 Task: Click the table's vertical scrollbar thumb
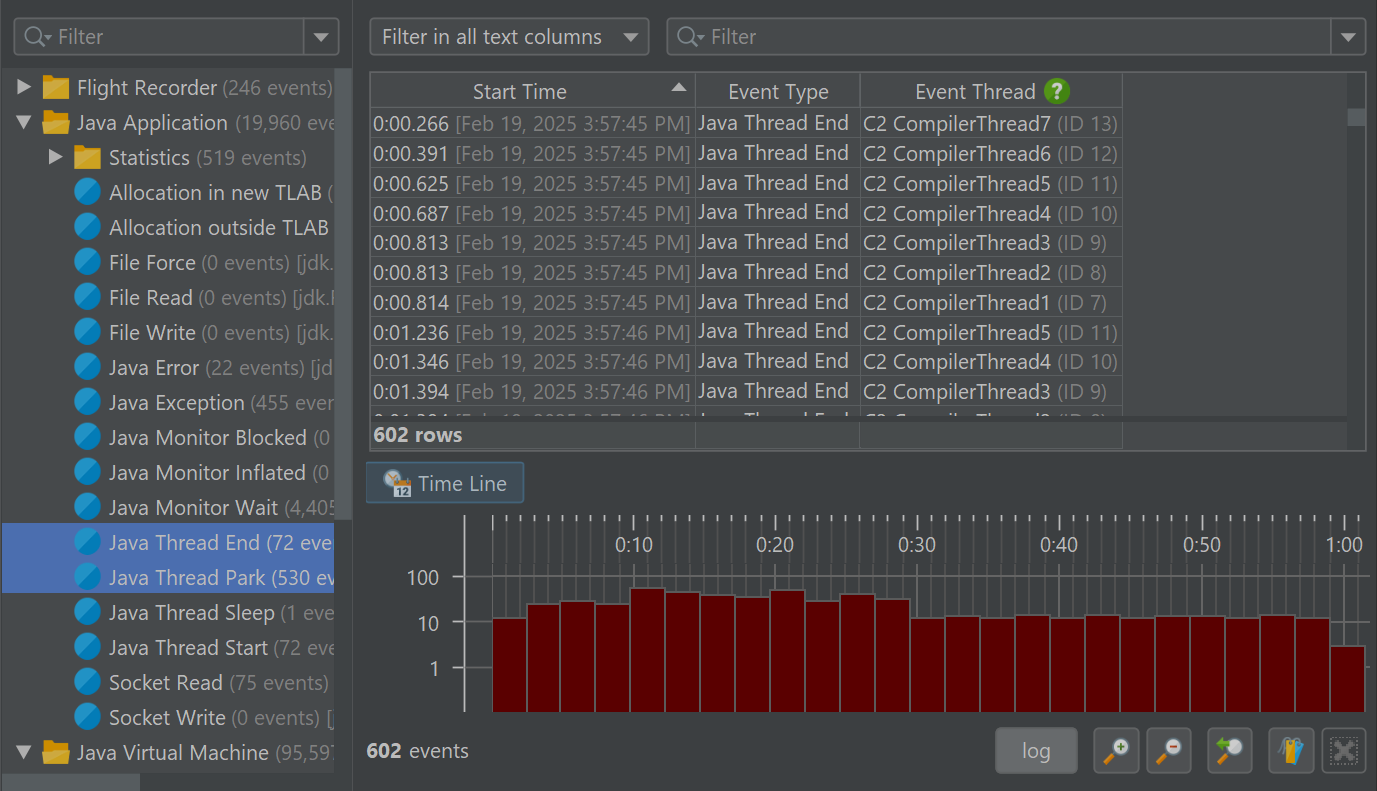[x=1356, y=117]
